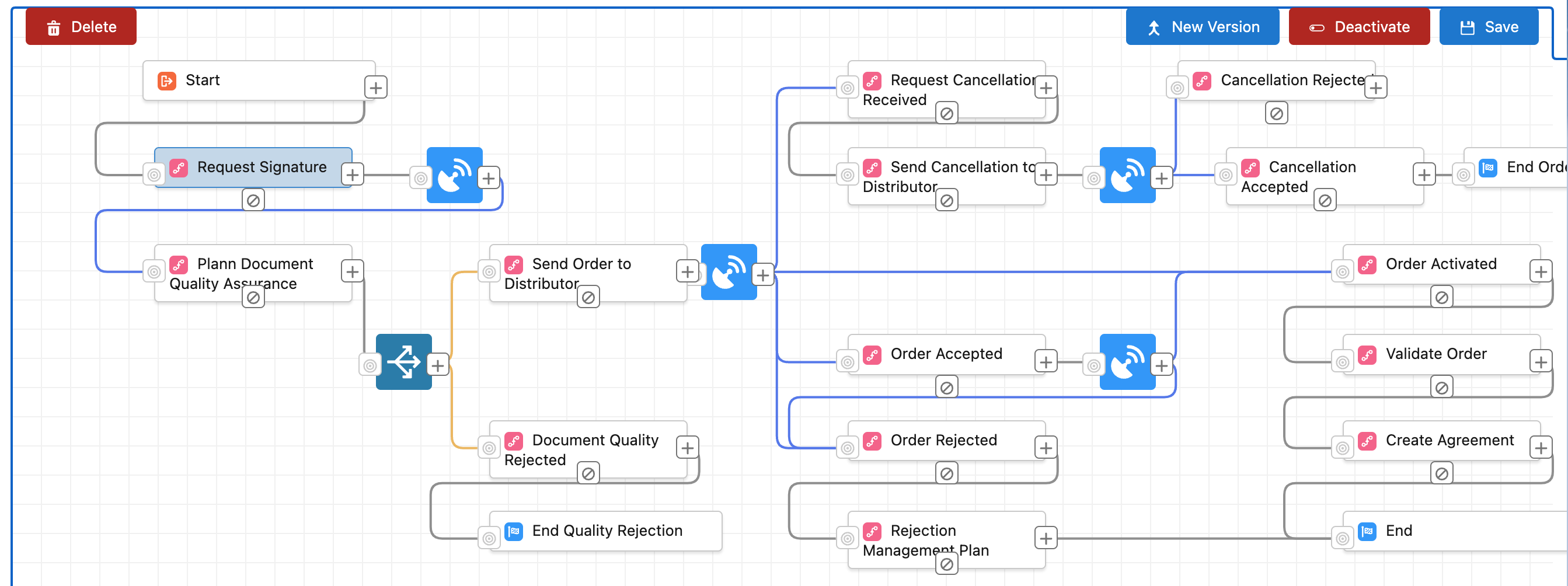1568x586 pixels.
Task: Add step after Cancellation Accepted
Action: coord(1424,175)
